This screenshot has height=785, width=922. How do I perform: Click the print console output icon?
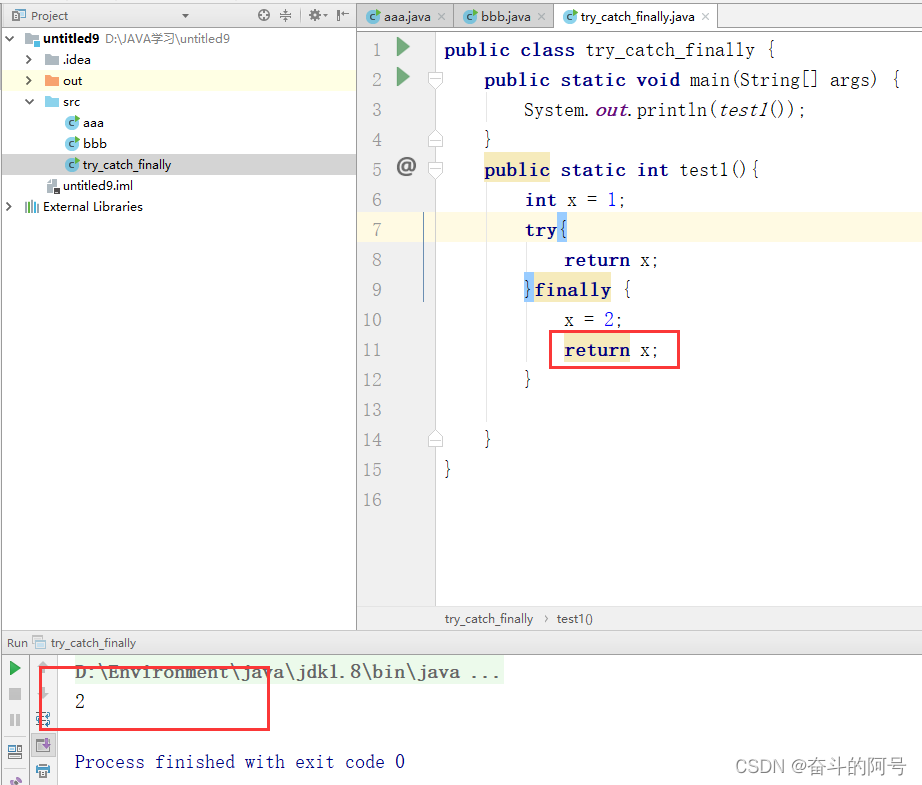pyautogui.click(x=43, y=771)
